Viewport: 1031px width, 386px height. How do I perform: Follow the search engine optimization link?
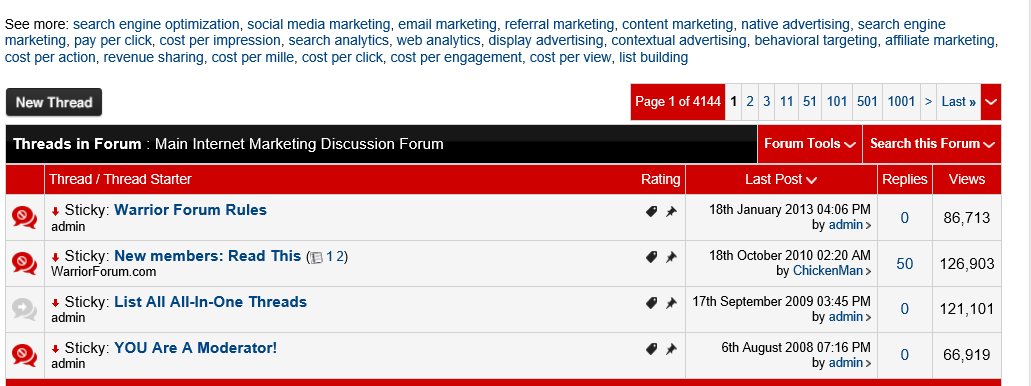tap(156, 24)
